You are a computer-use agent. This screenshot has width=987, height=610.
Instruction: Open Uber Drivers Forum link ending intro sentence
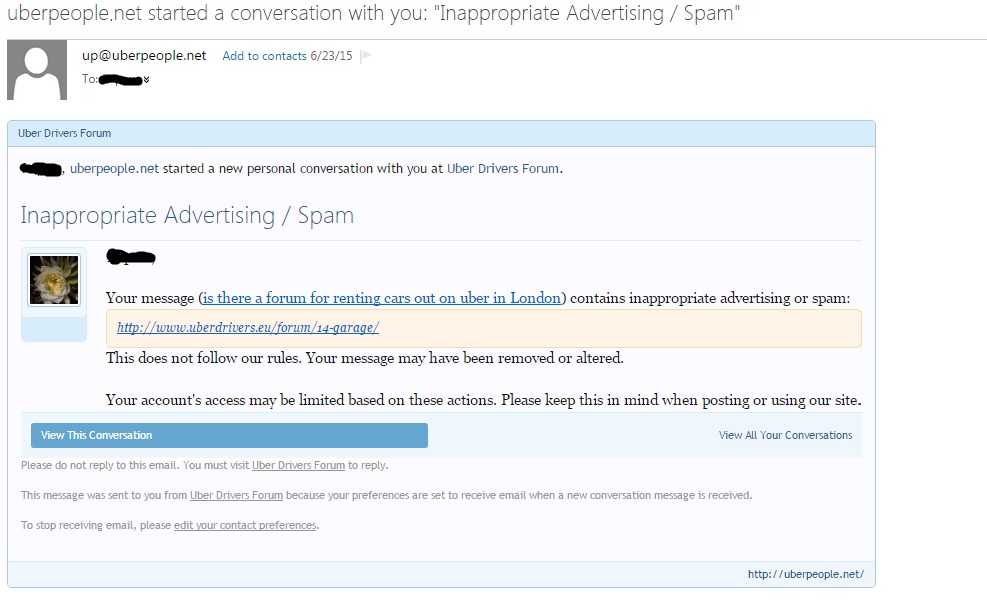(x=503, y=169)
